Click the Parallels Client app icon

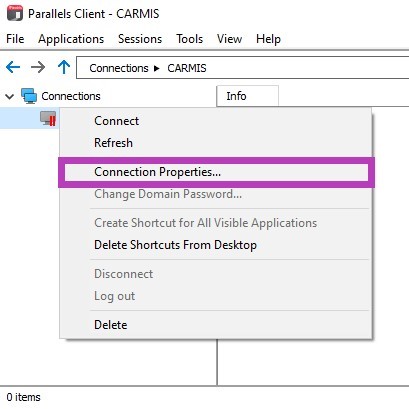coord(15,13)
